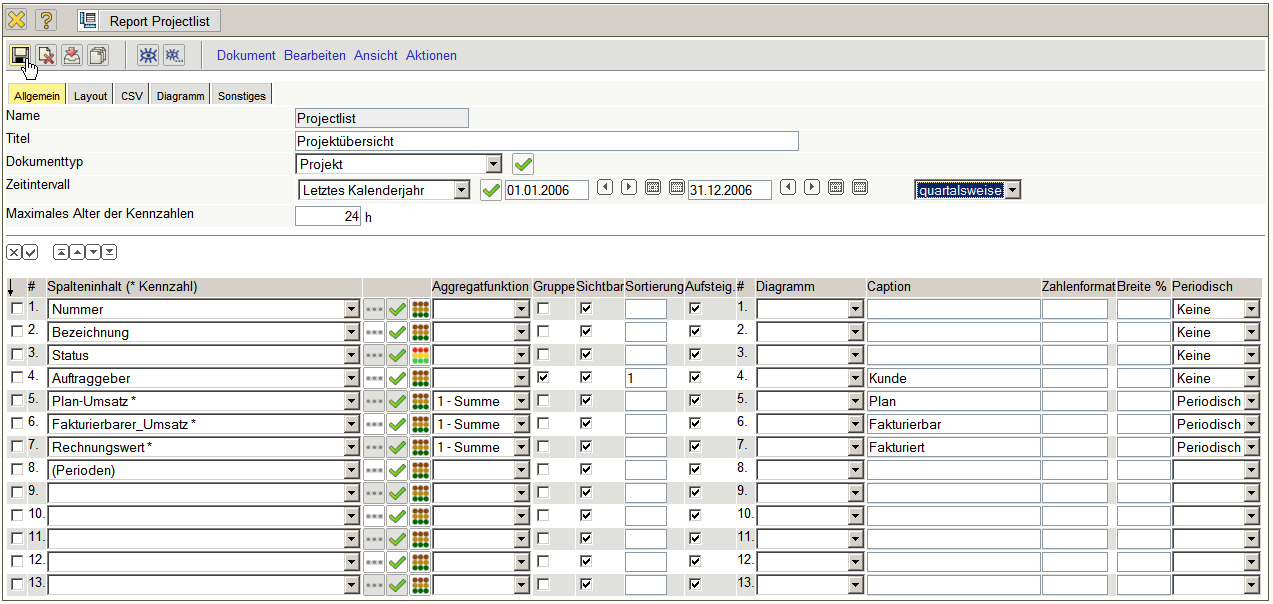The width and height of the screenshot is (1273, 604).
Task: Click the ellipsis button in the Nummer row
Action: coord(374,309)
